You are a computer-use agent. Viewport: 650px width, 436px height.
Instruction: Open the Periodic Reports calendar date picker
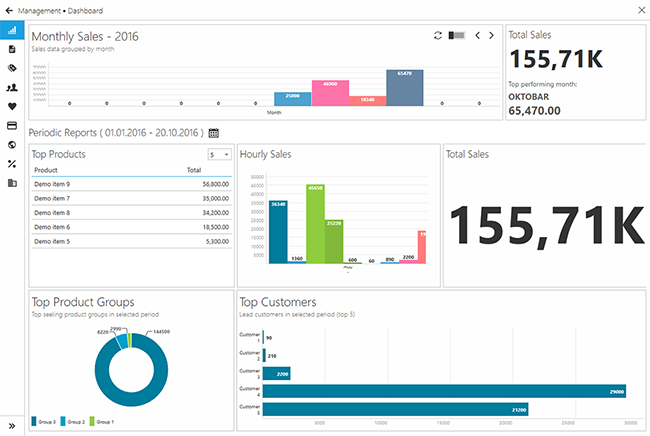pyautogui.click(x=214, y=133)
